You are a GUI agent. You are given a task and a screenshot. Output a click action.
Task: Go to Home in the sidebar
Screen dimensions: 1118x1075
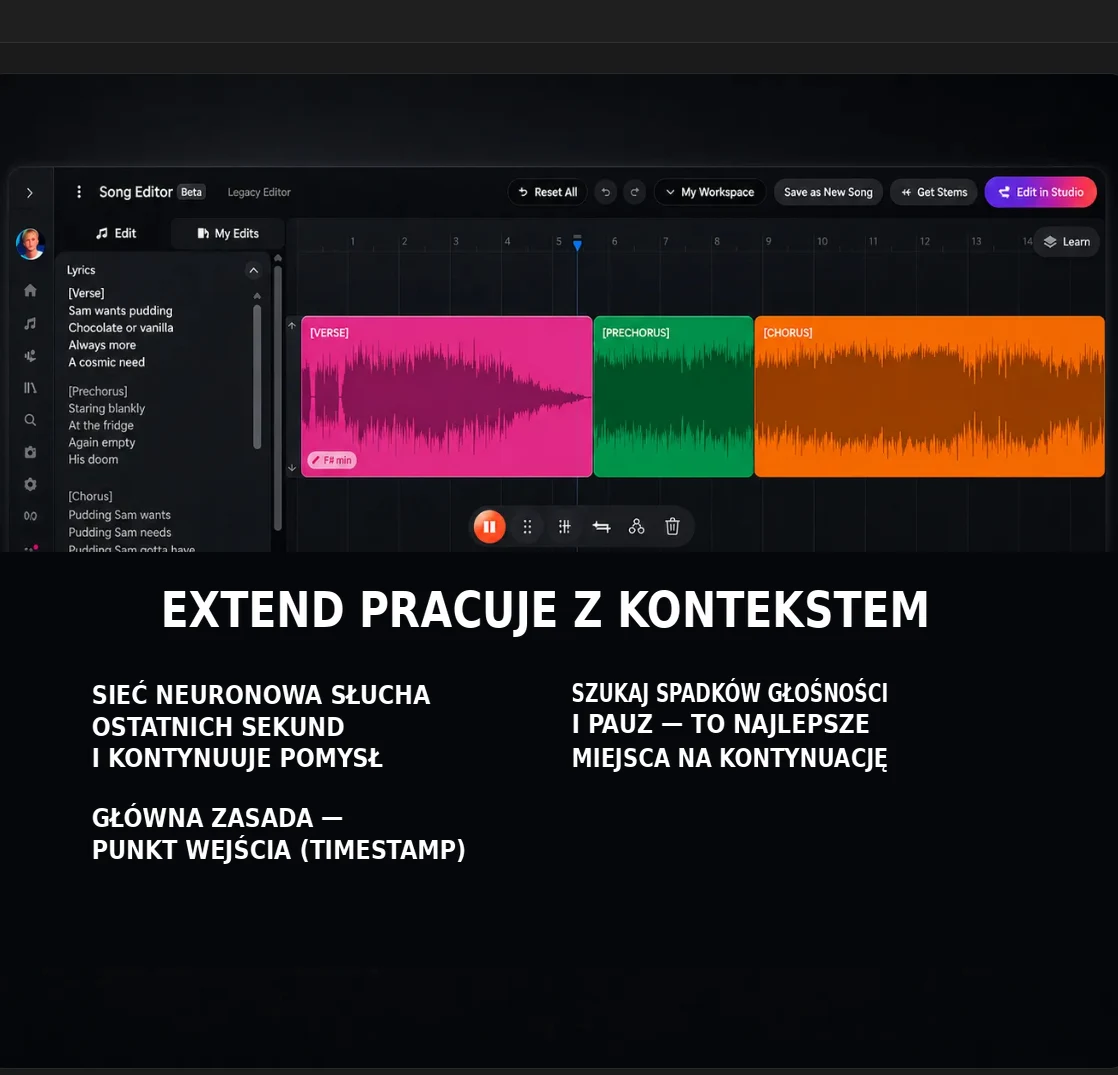coord(30,290)
